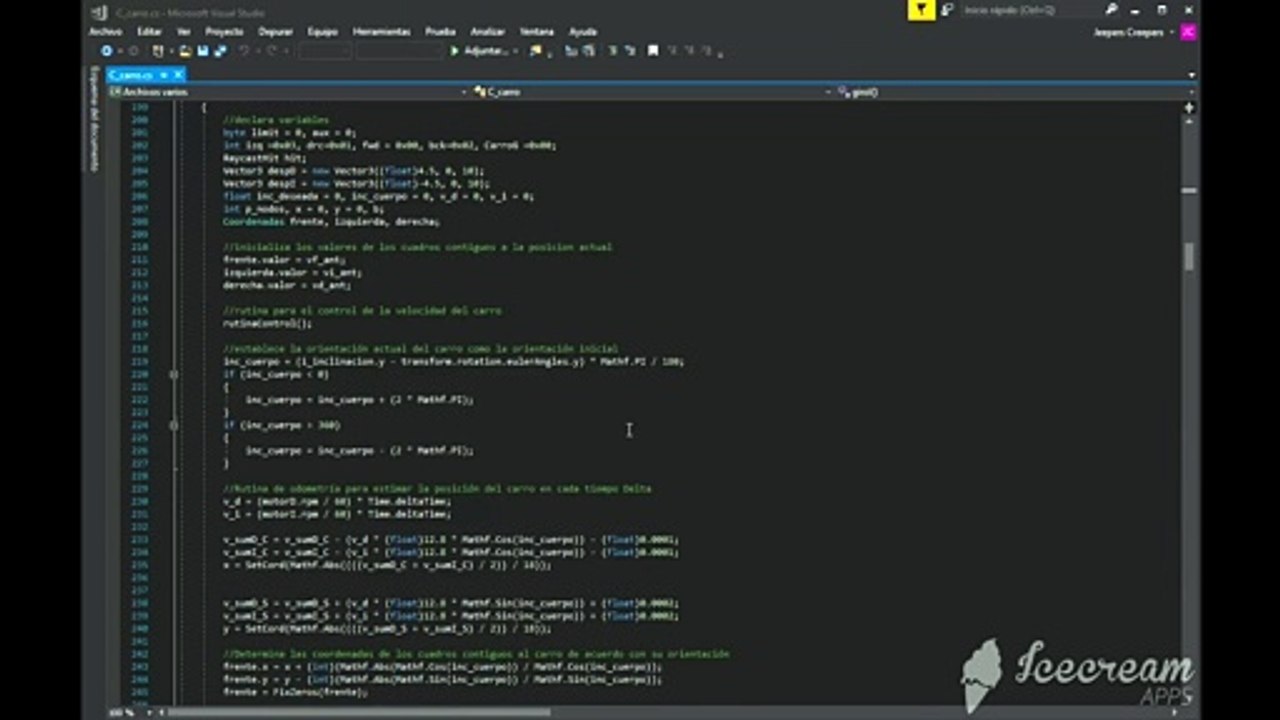1280x720 pixels.
Task: Click the green Adjuntar start icon
Action: tap(455, 50)
